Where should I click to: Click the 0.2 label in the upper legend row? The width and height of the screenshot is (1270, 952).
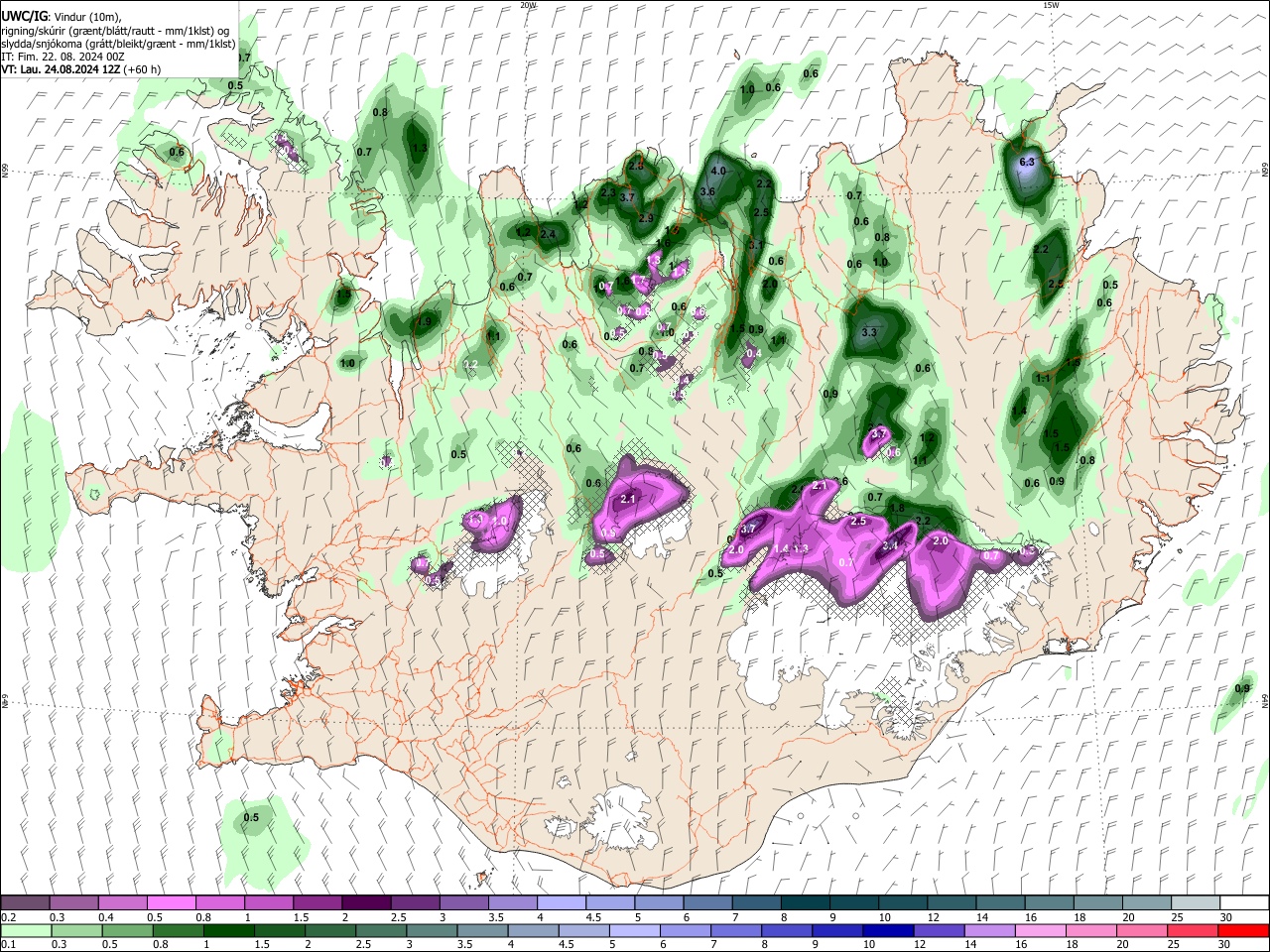[9, 917]
